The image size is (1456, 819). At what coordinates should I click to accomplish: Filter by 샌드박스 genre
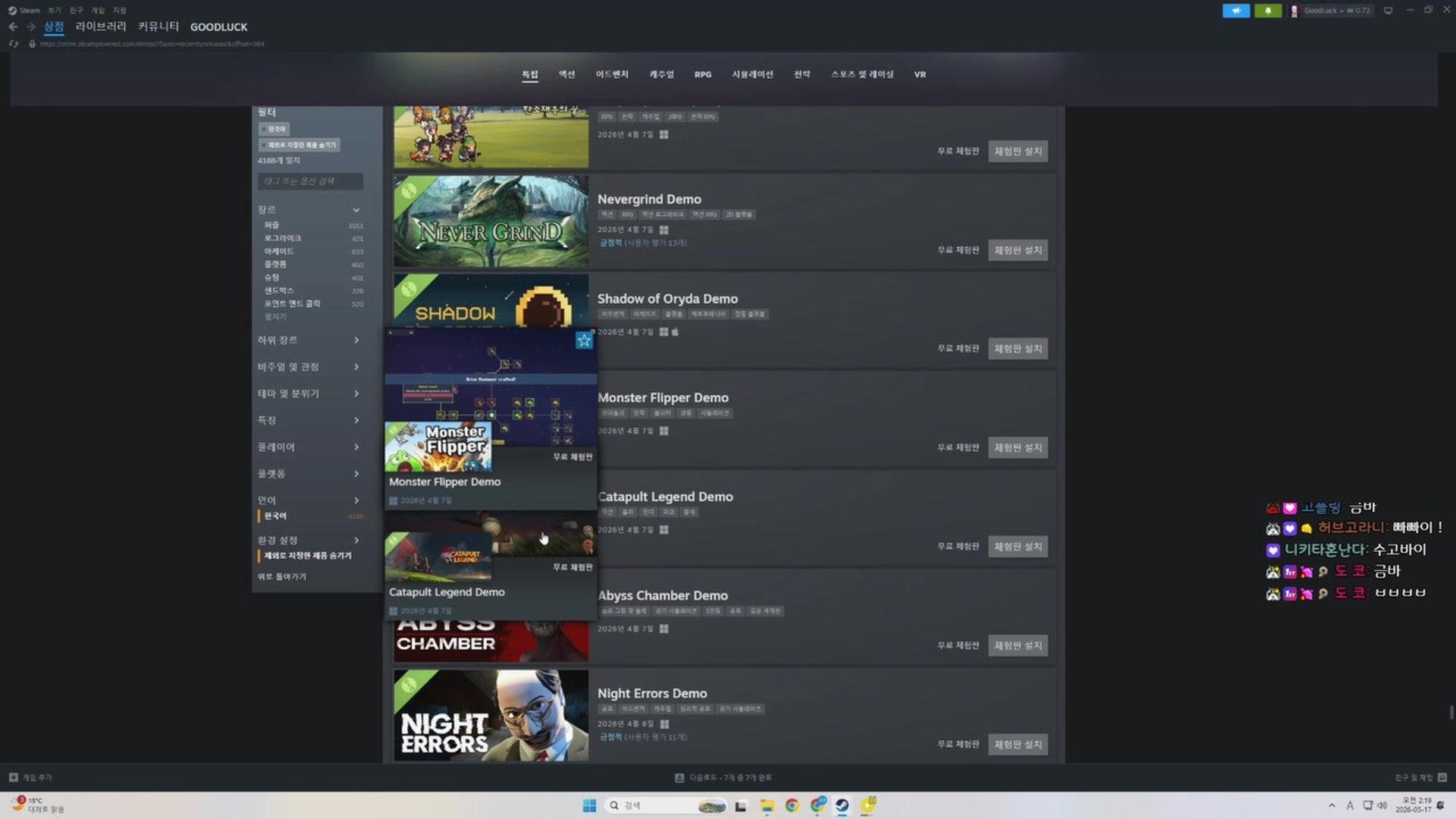(278, 290)
